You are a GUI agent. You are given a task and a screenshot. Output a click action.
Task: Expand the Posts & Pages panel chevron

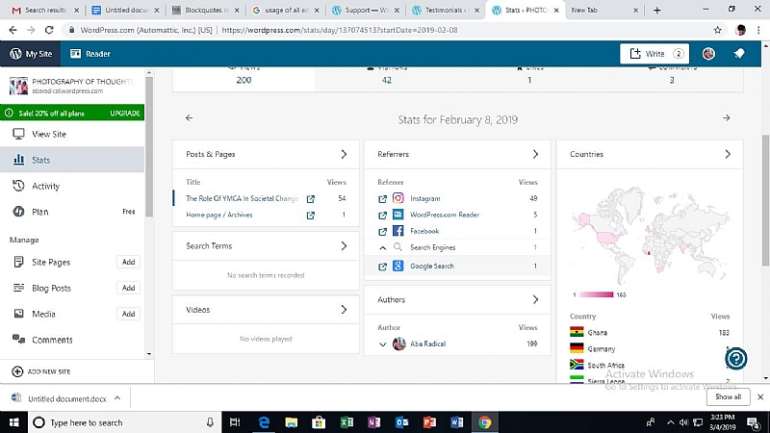click(344, 154)
